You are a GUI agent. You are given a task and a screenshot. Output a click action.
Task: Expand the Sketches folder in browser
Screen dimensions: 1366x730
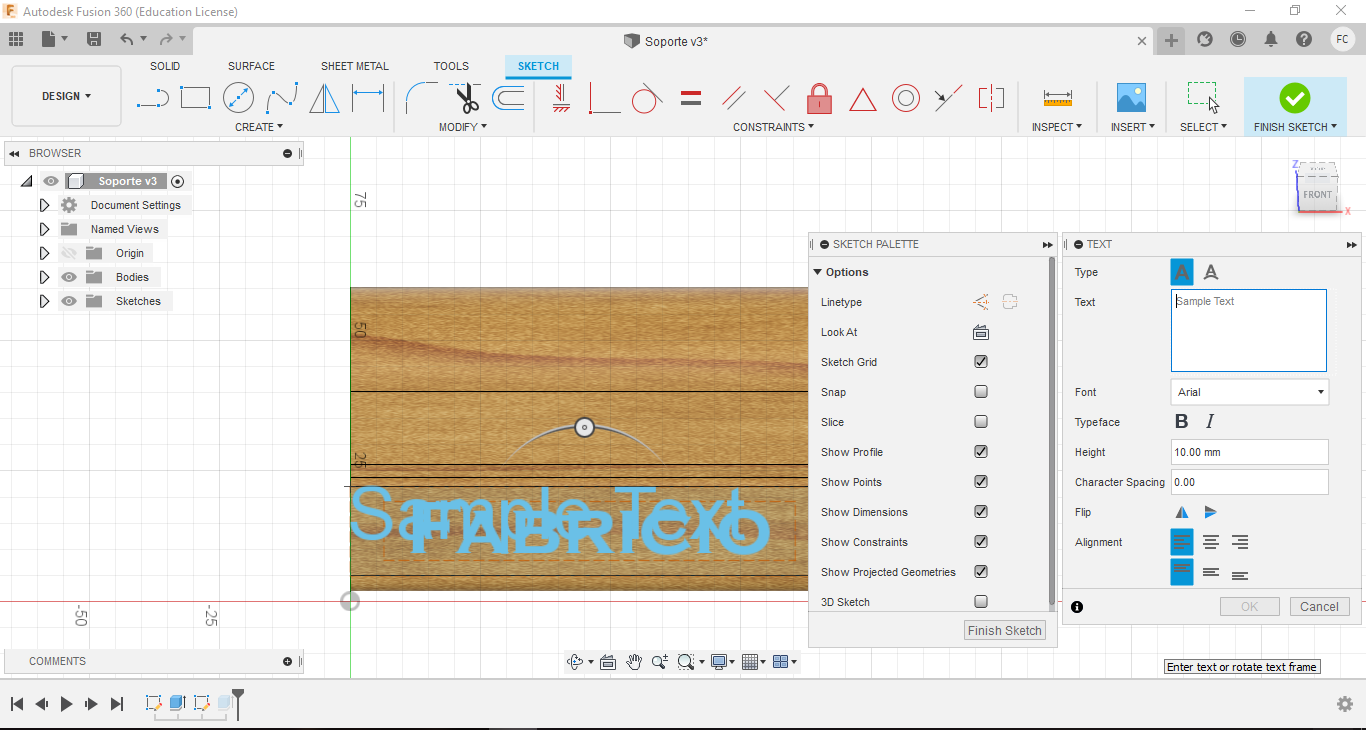click(x=44, y=301)
